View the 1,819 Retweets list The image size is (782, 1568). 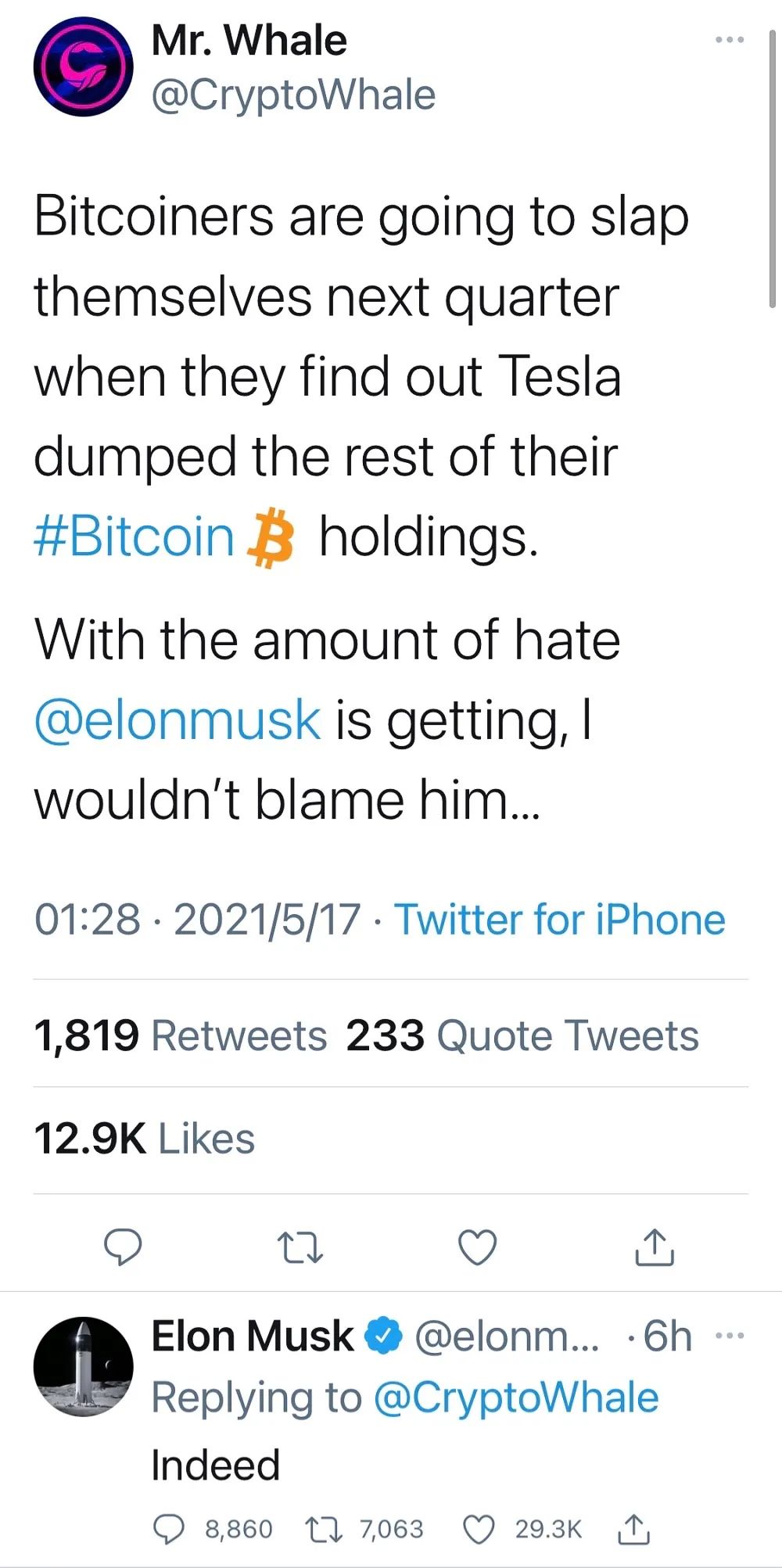pyautogui.click(x=180, y=1035)
